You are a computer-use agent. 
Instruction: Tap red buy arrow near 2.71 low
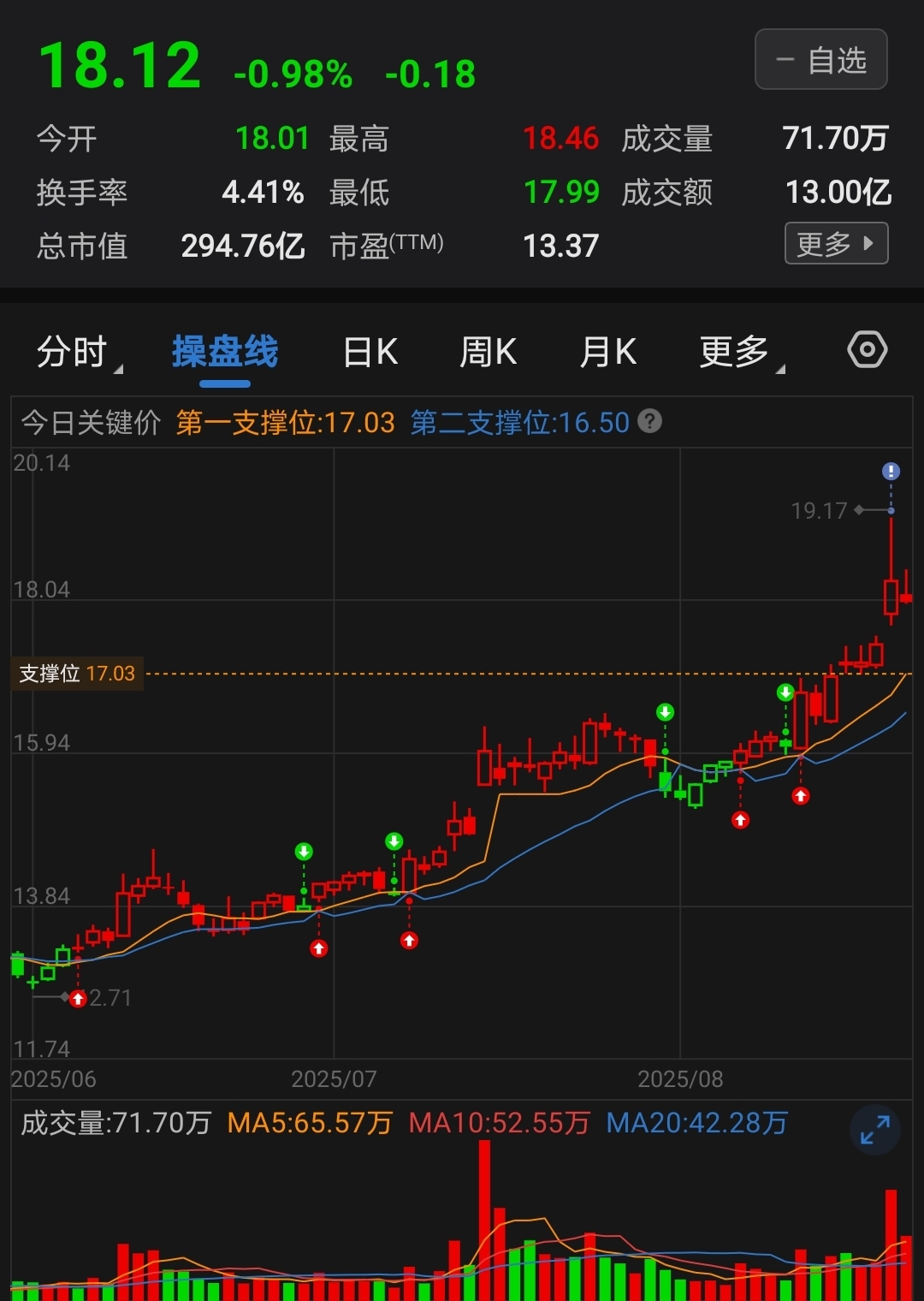click(78, 998)
